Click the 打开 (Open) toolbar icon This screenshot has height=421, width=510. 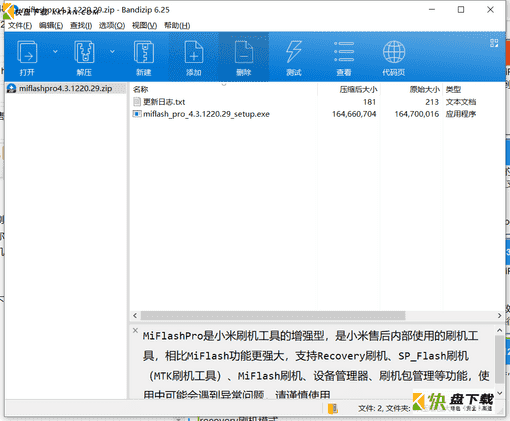pyautogui.click(x=27, y=58)
